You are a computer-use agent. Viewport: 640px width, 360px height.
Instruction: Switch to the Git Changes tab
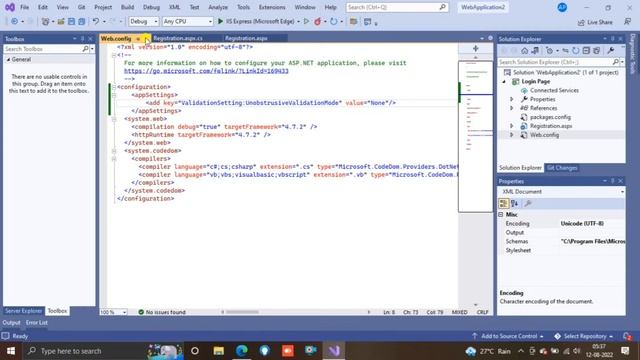(562, 168)
